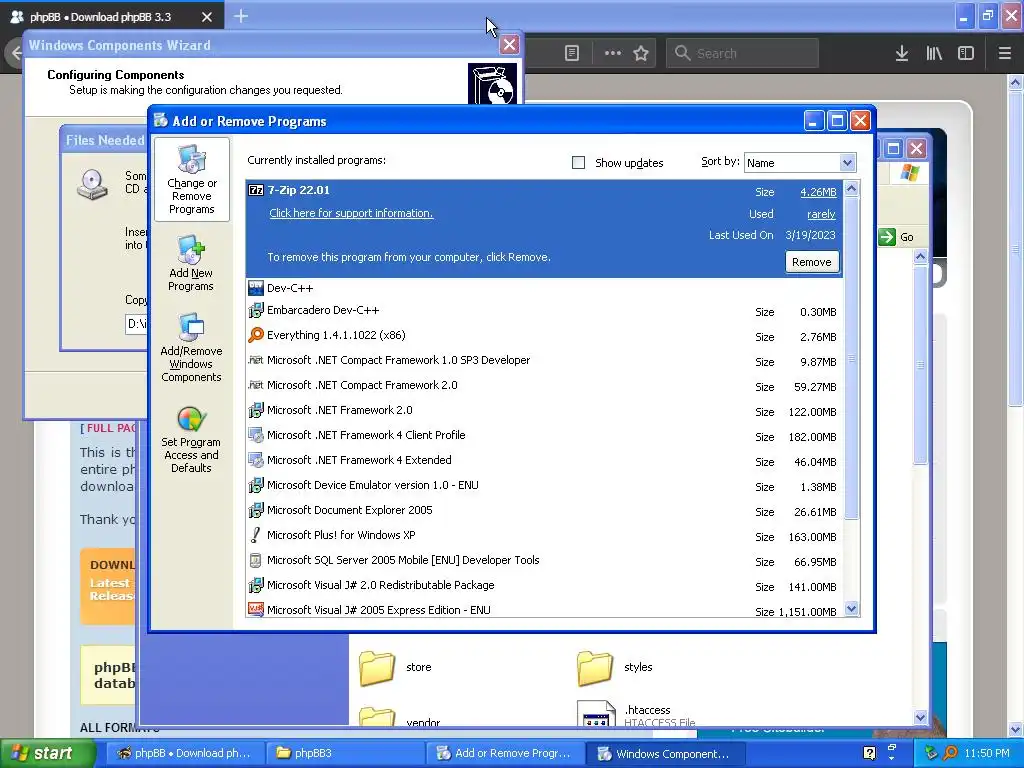Click Go button in explorer window
Screen dimensions: 1024x768
(x=897, y=237)
